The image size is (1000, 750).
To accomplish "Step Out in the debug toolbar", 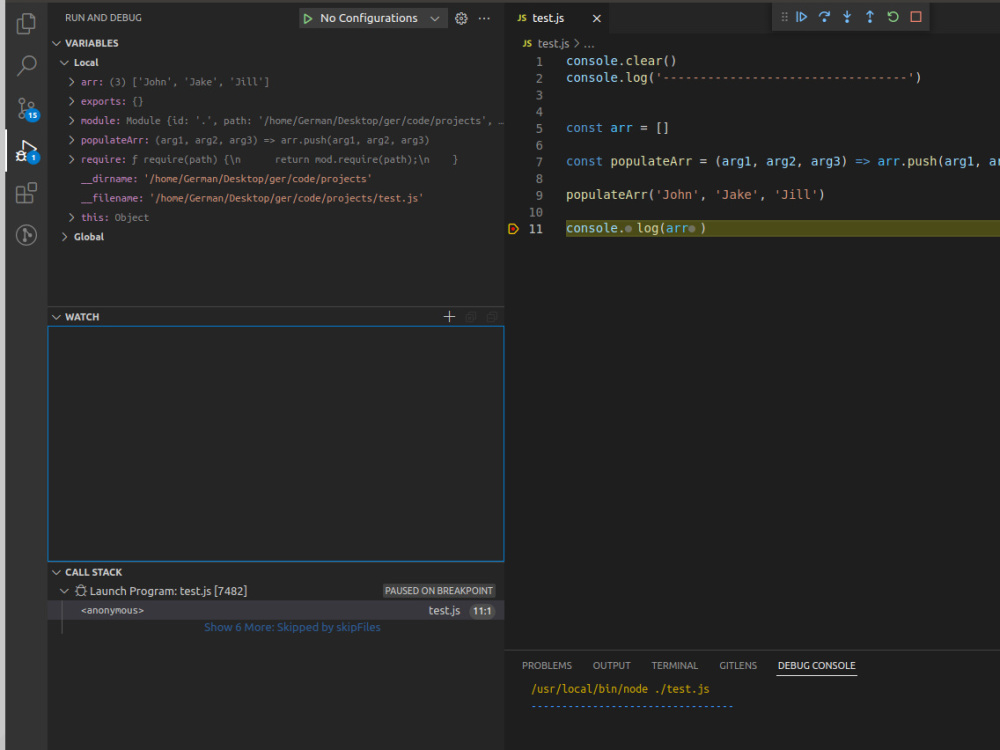I will (x=870, y=17).
